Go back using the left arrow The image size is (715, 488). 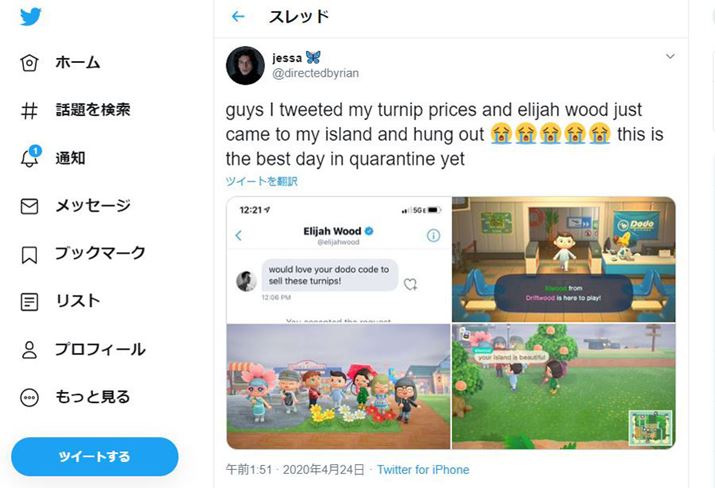click(238, 17)
